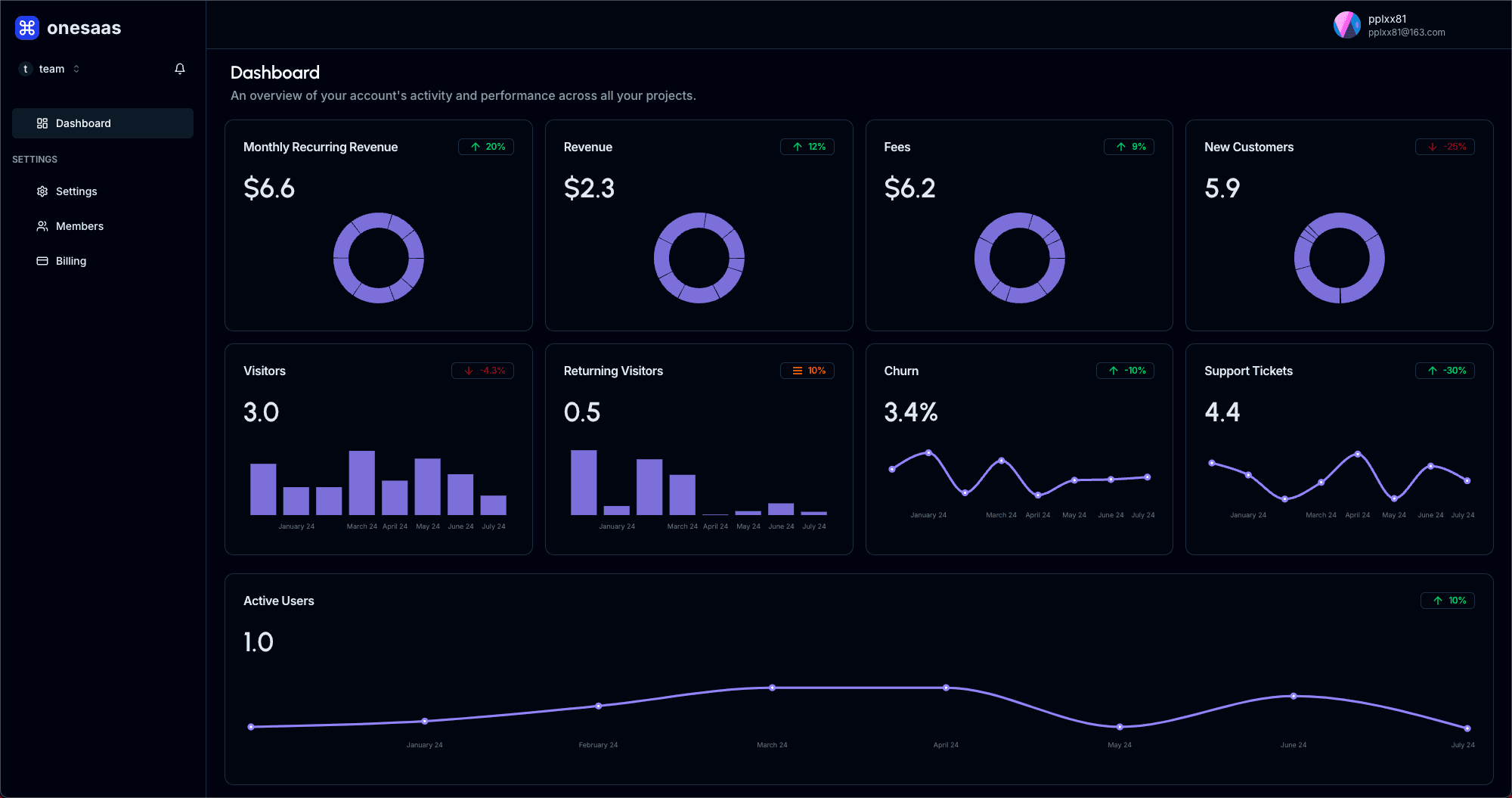Open the pplxx81 account menu
Image resolution: width=1512 pixels, height=798 pixels.
1390,25
